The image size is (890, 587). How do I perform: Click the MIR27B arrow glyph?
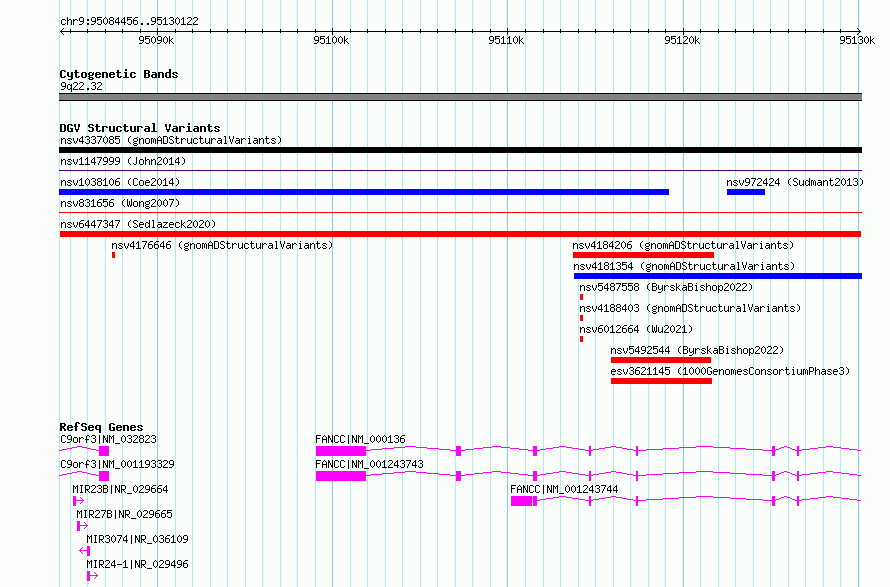[82, 526]
